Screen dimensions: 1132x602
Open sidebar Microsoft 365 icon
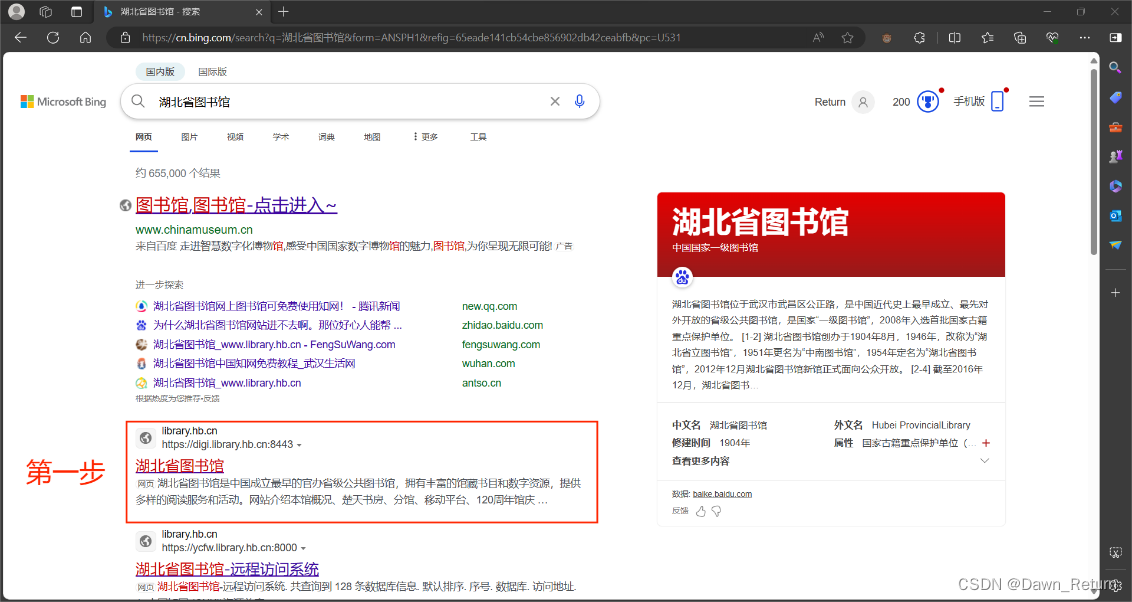pyautogui.click(x=1115, y=186)
